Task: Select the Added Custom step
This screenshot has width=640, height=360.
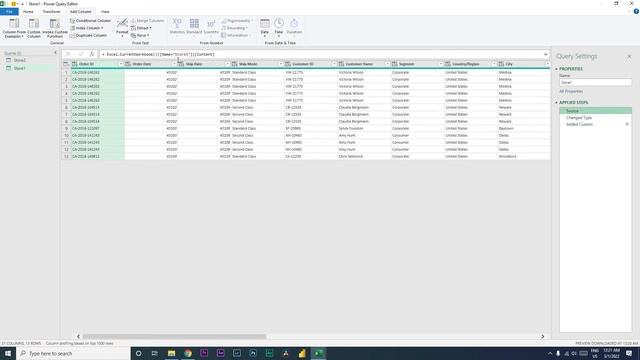Action: coord(579,124)
